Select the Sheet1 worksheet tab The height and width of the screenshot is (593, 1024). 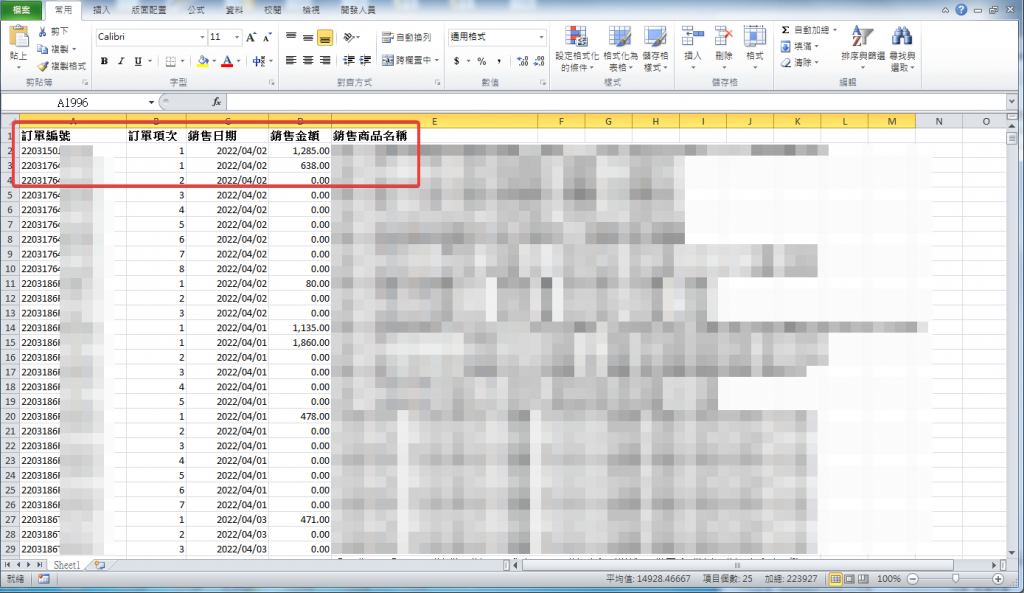pyautogui.click(x=67, y=565)
